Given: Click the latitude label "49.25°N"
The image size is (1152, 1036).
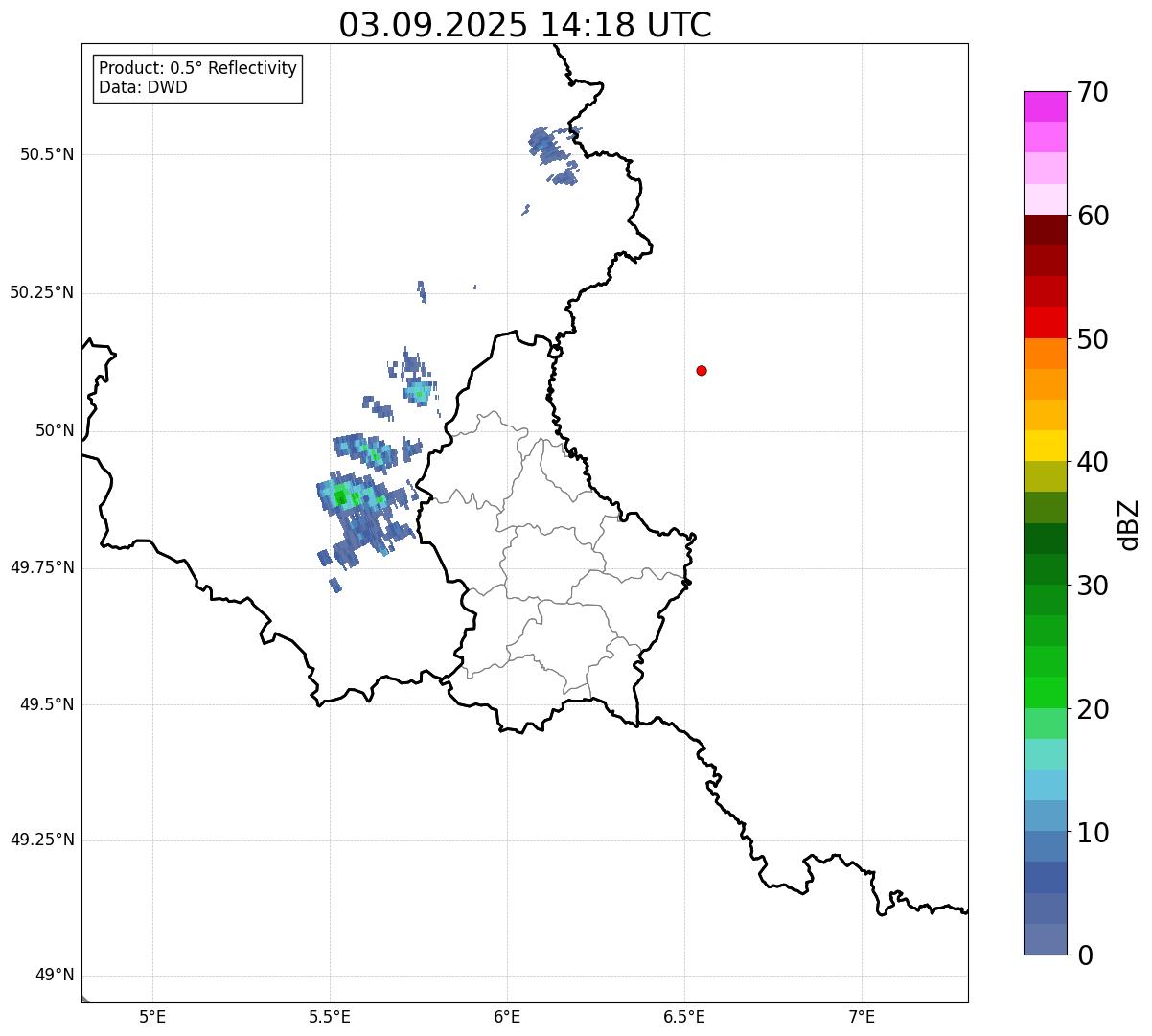Looking at the screenshot, I should pos(42,840).
